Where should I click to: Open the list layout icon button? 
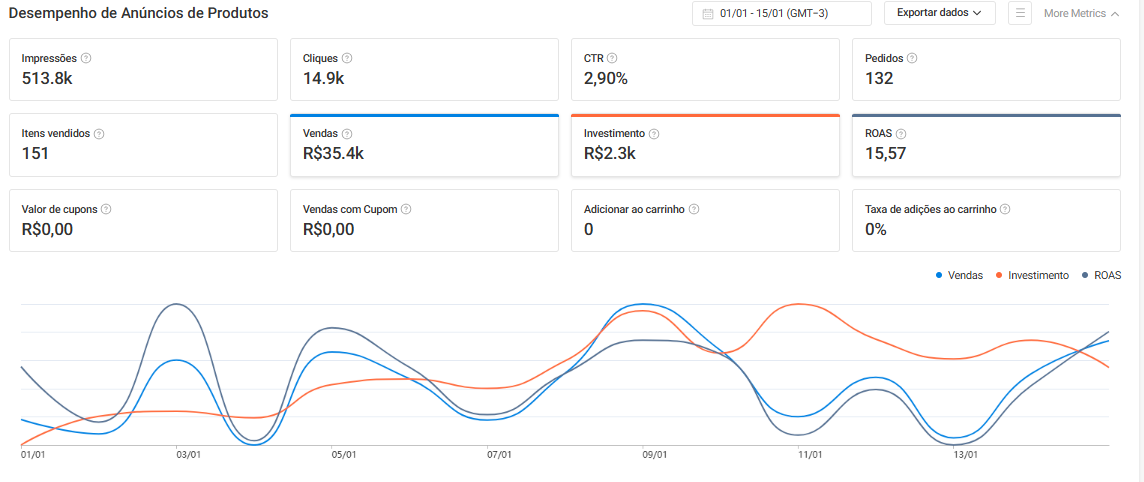tap(1020, 13)
